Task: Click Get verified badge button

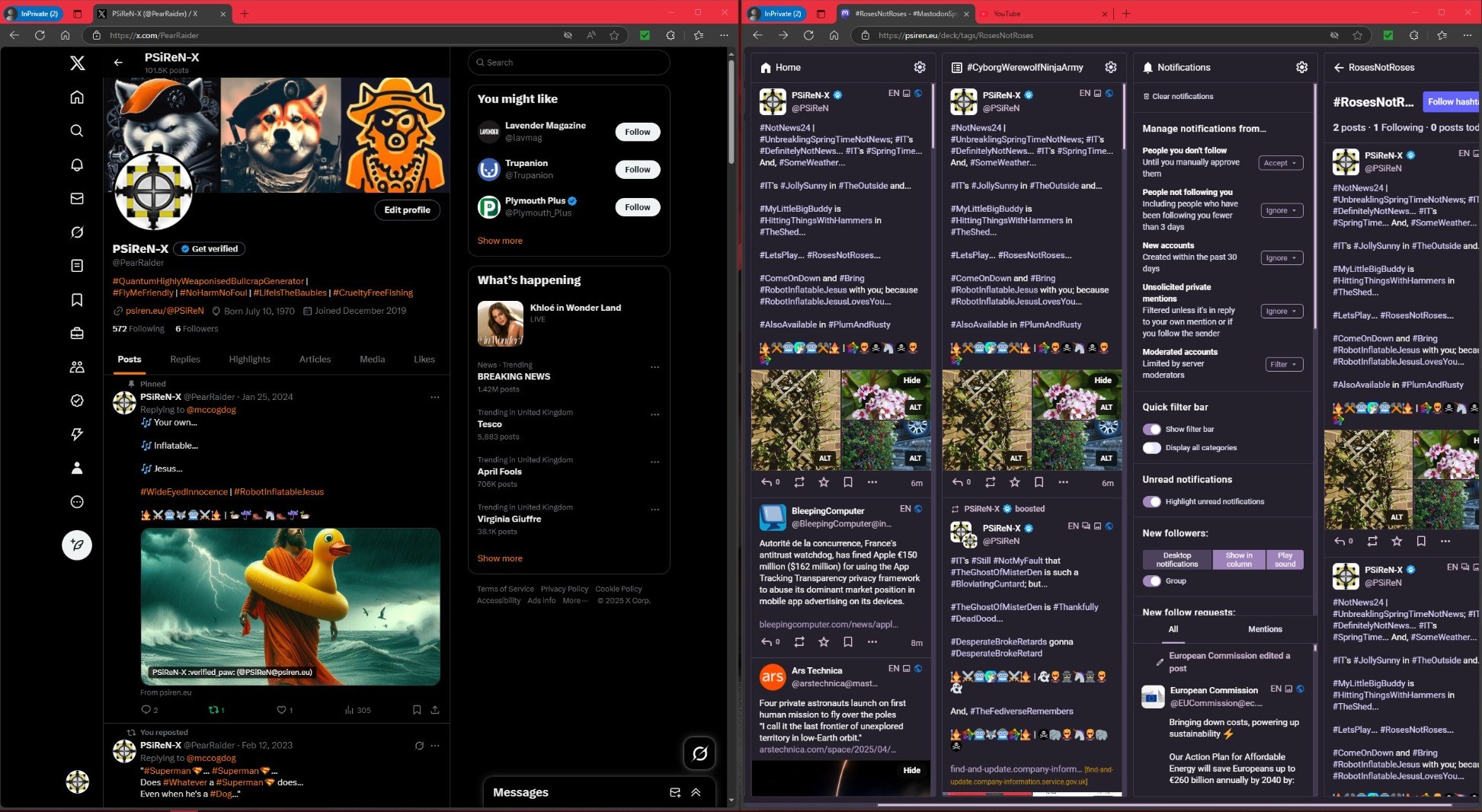Action: click(x=210, y=248)
